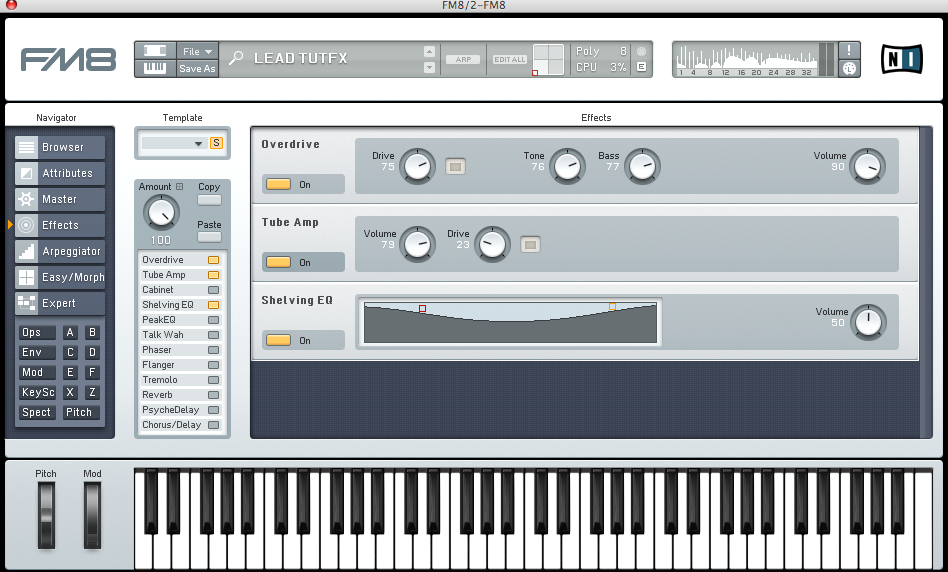Select the Effects navigator page
The image size is (948, 572).
pyautogui.click(x=59, y=225)
